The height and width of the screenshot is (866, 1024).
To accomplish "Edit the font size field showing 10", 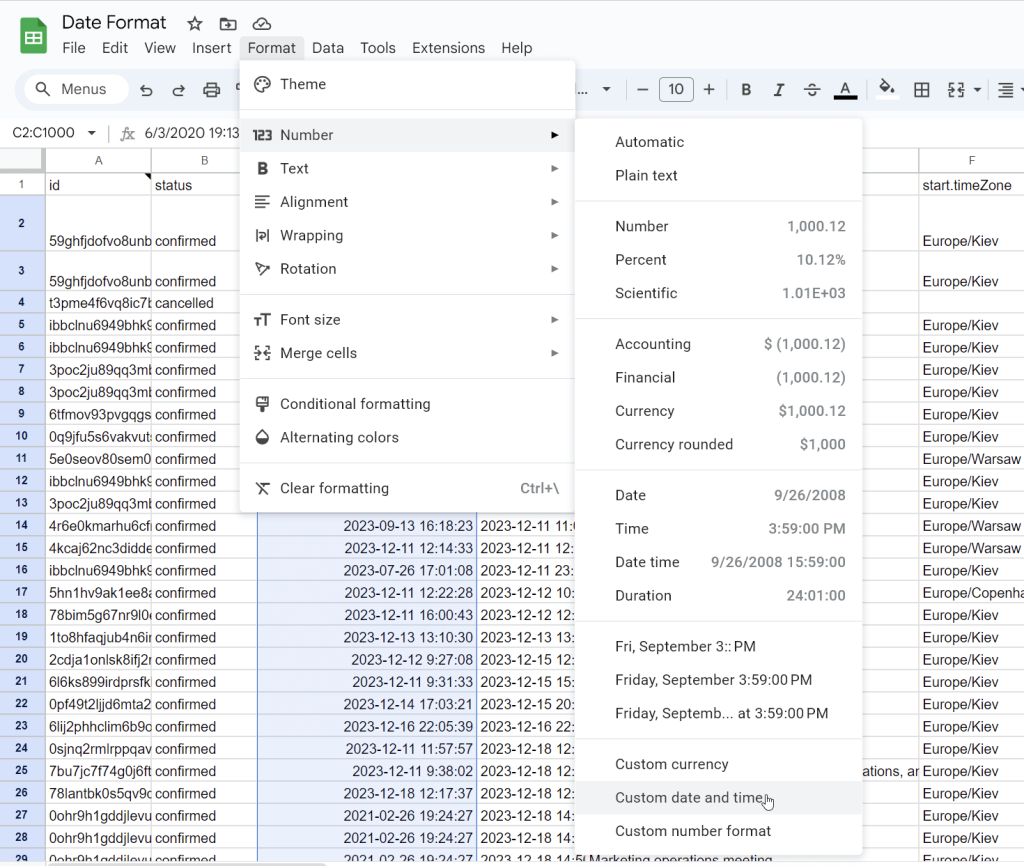I will [676, 89].
